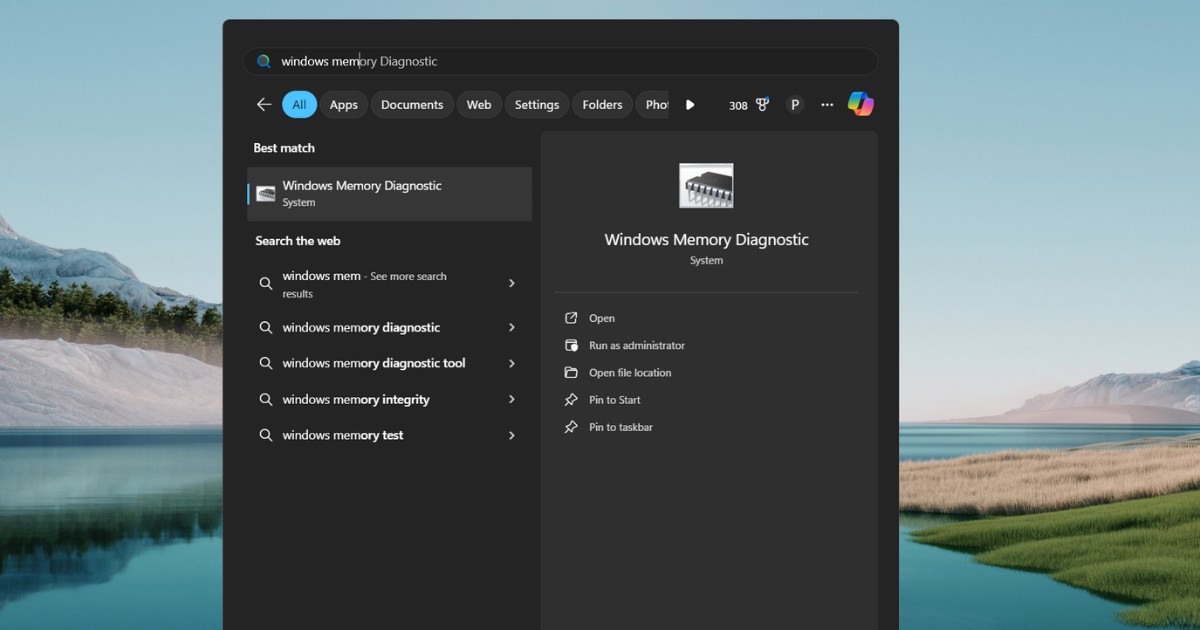Click the rewards points trophy icon
Viewport: 1200px width, 630px height.
pyautogui.click(x=762, y=105)
